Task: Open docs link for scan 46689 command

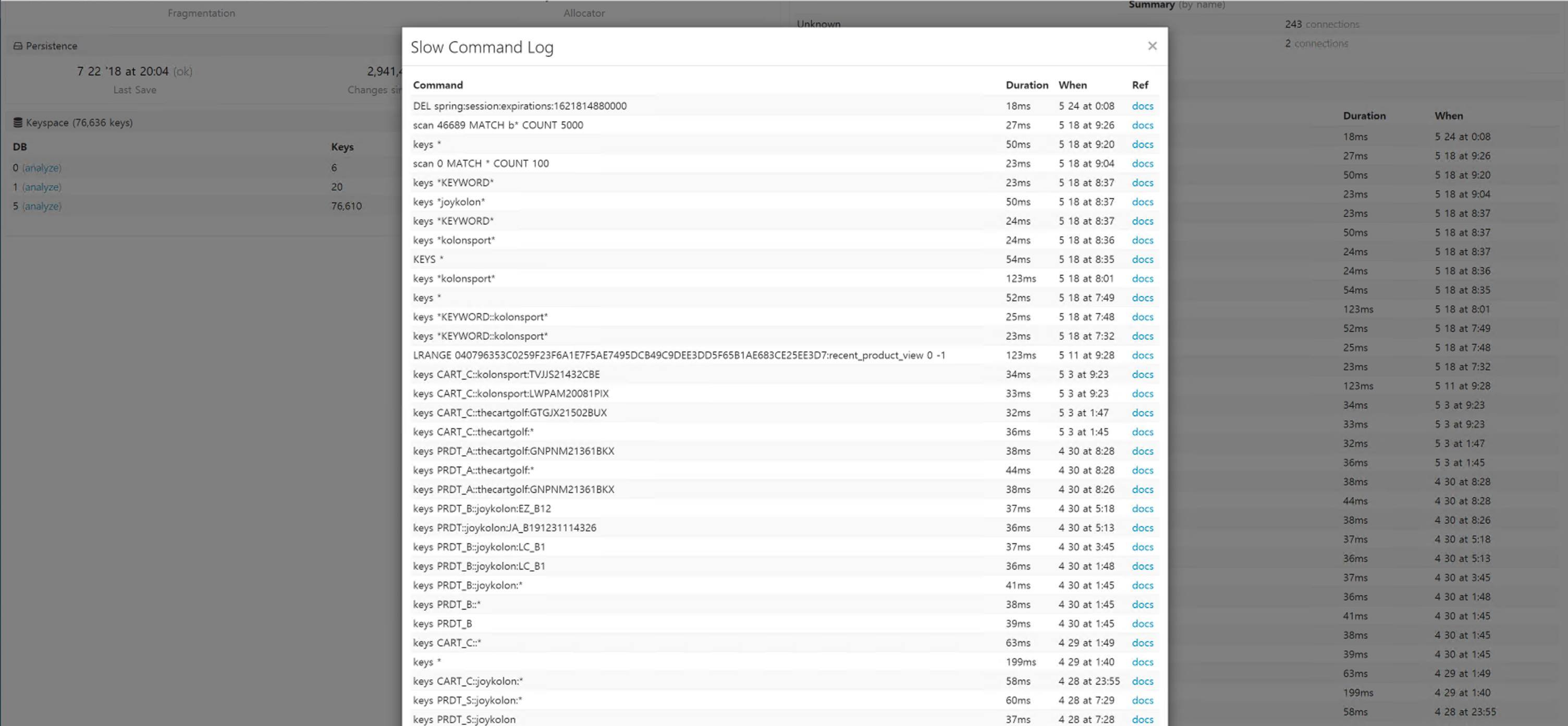Action: click(1142, 126)
